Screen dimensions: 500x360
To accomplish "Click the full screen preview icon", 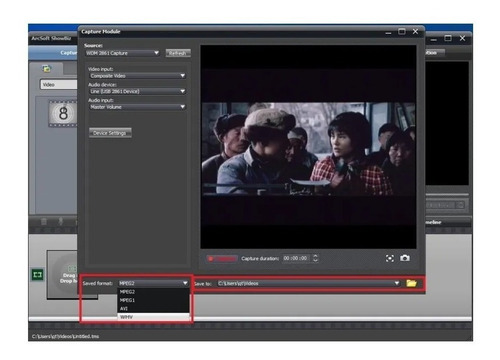I will pos(390,258).
